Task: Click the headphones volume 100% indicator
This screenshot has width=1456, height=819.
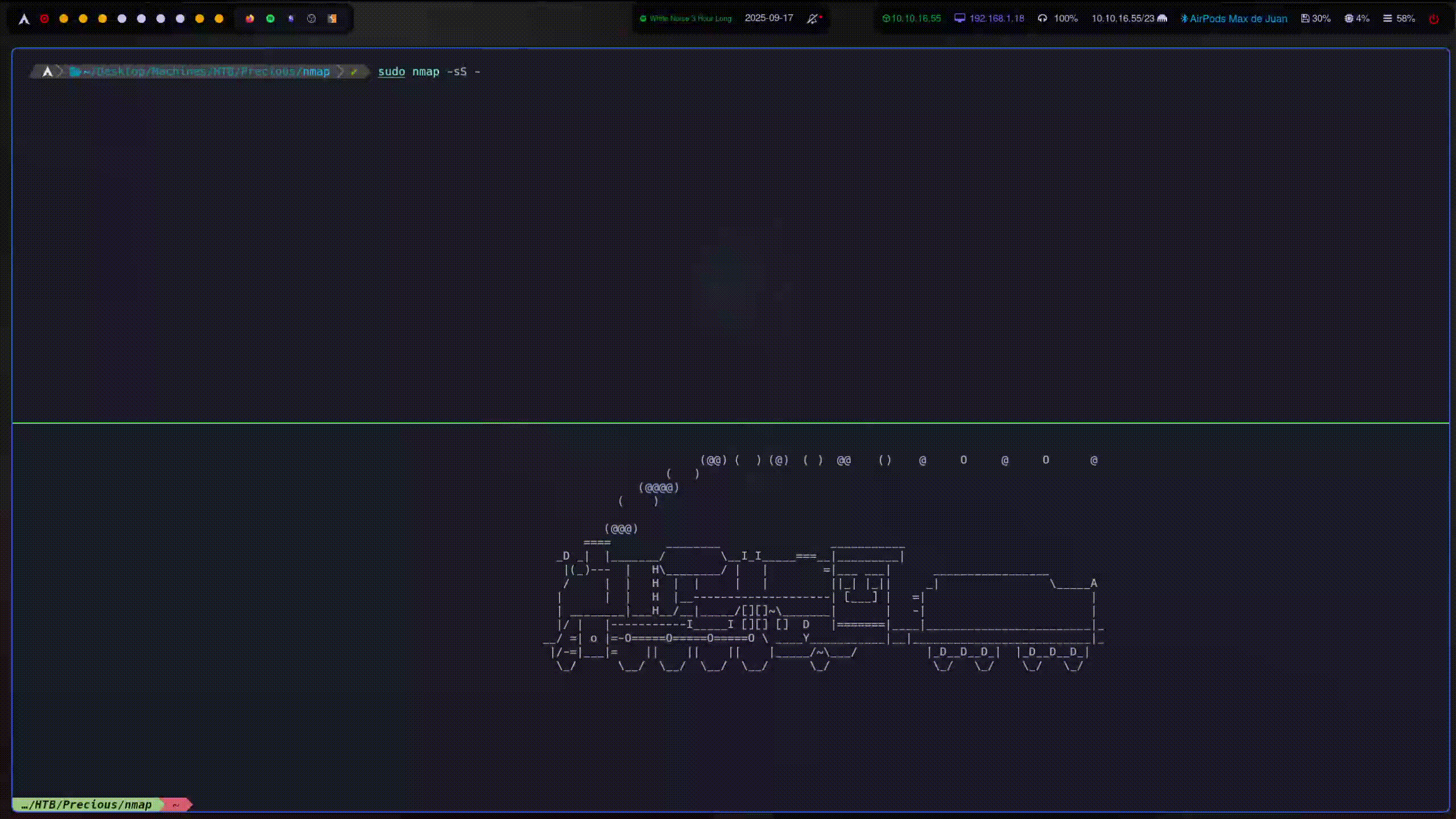Action: point(1059,18)
